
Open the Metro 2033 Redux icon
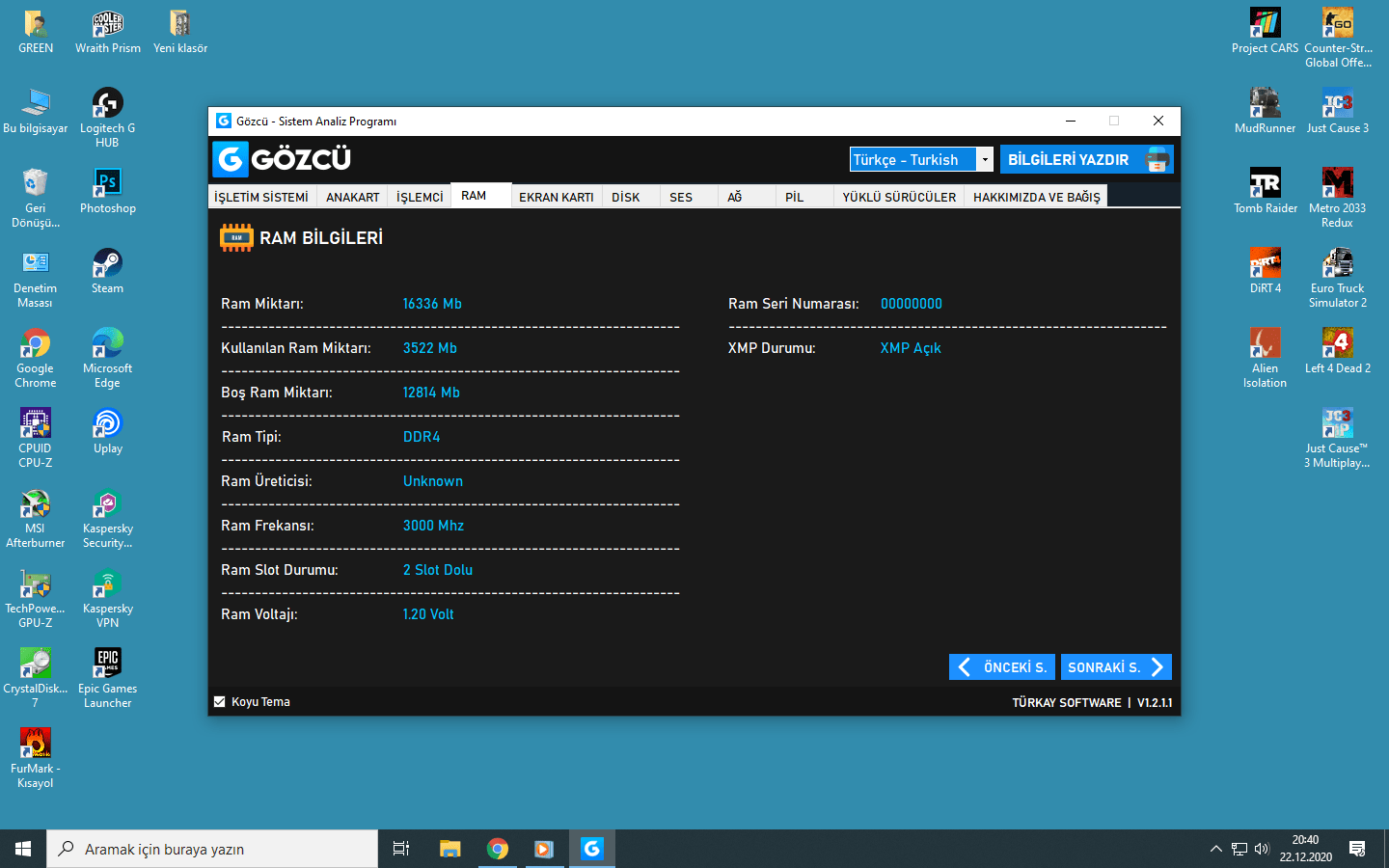(1338, 198)
